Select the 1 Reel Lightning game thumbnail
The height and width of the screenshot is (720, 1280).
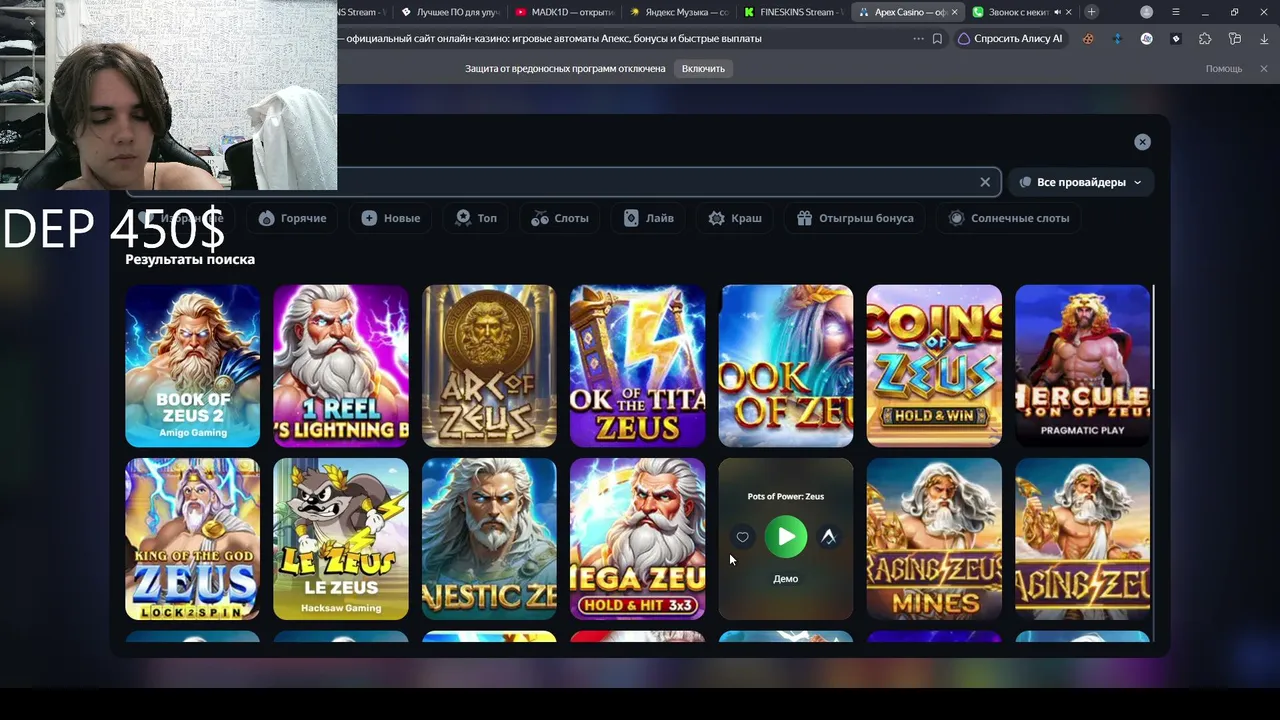click(341, 366)
